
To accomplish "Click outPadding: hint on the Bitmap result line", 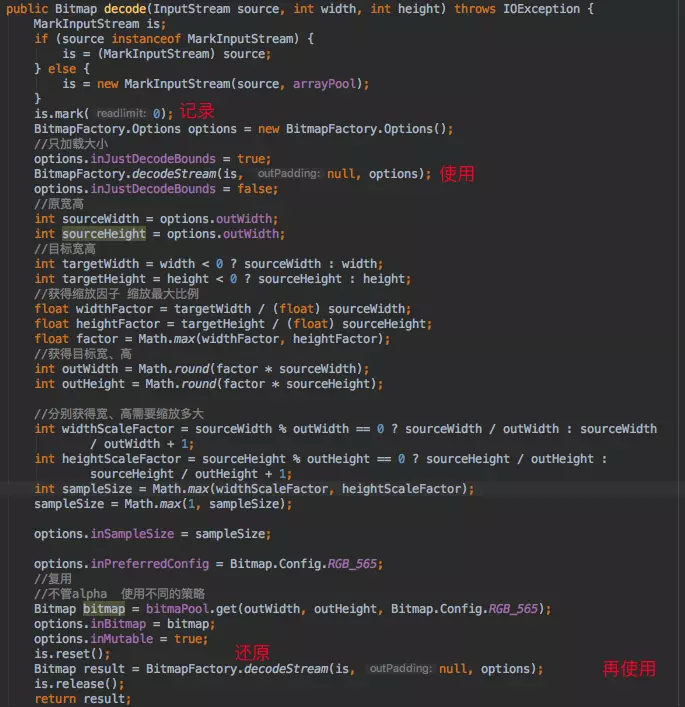I will point(400,669).
